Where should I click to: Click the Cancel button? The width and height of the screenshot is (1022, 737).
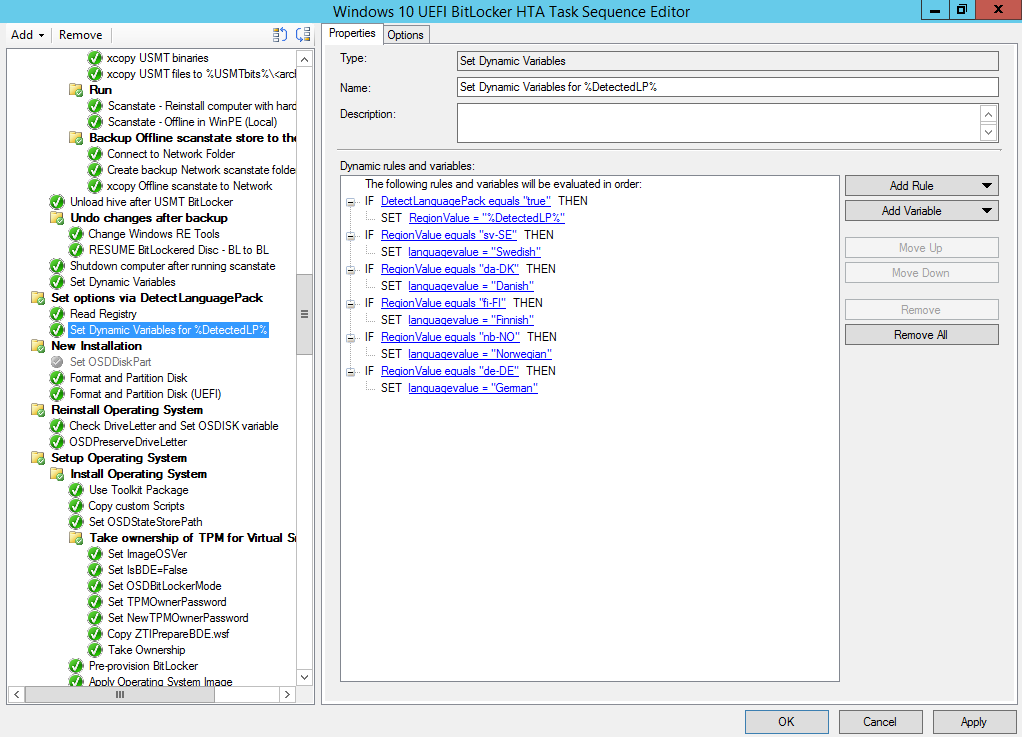pos(880,722)
